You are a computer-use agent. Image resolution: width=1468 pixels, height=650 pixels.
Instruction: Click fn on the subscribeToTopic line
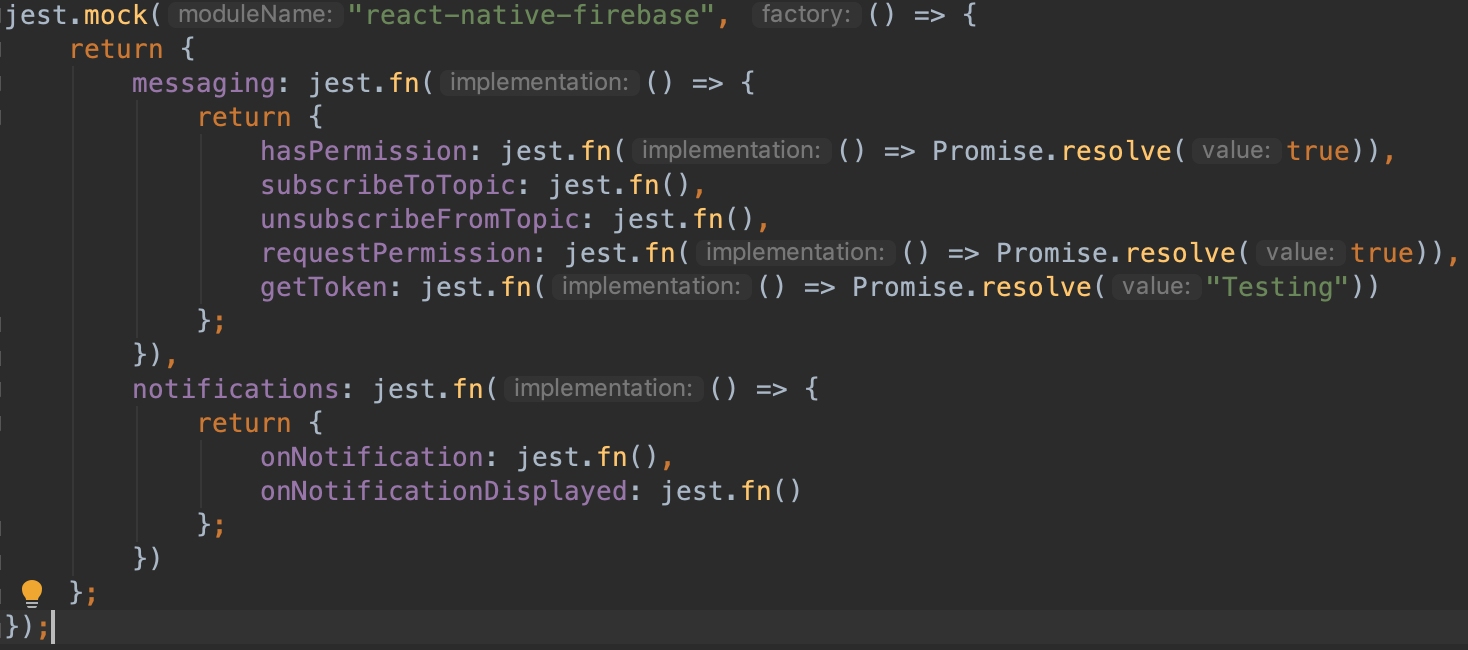coord(645,185)
